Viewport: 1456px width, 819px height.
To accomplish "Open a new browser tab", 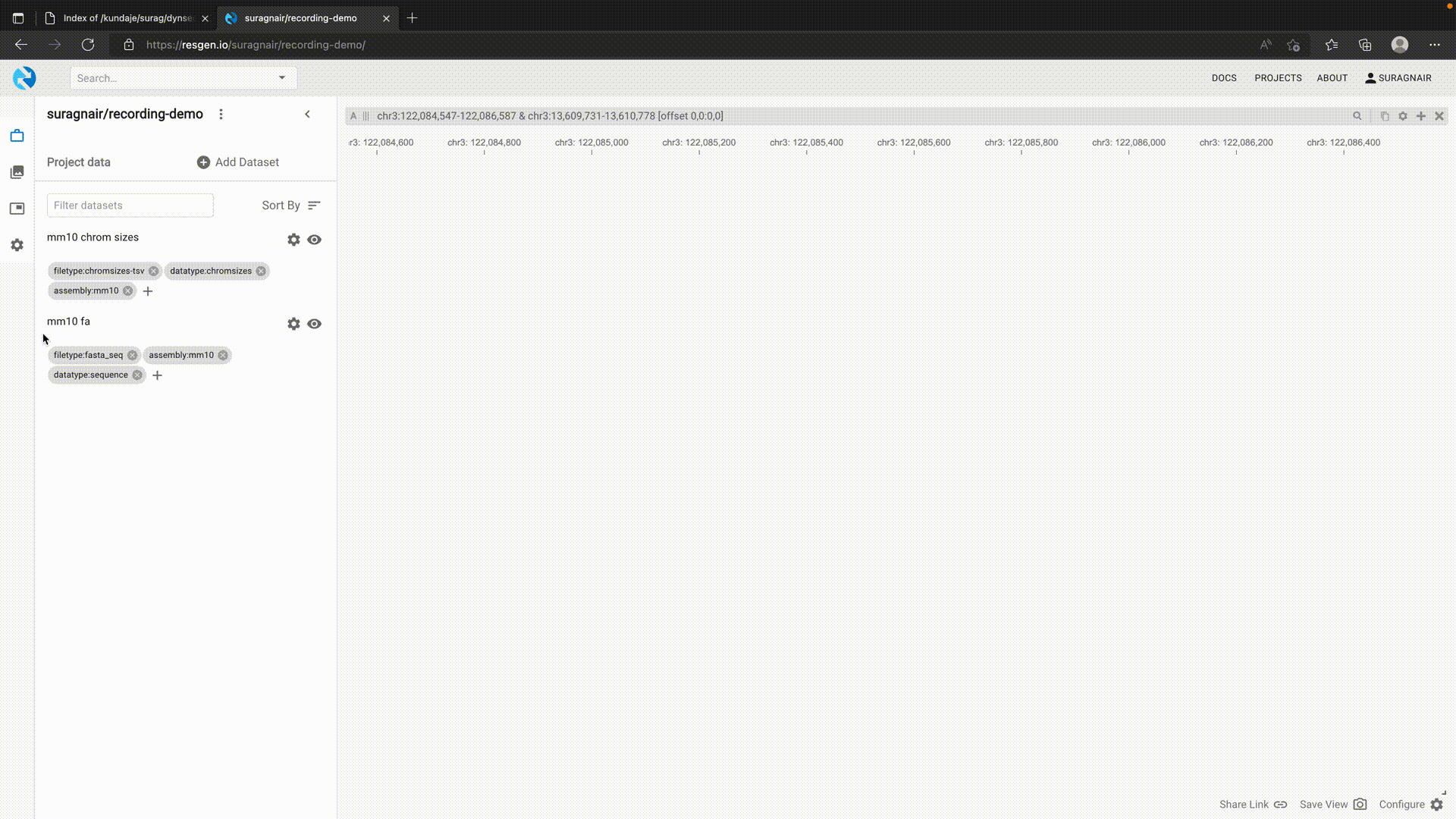I will [x=413, y=18].
